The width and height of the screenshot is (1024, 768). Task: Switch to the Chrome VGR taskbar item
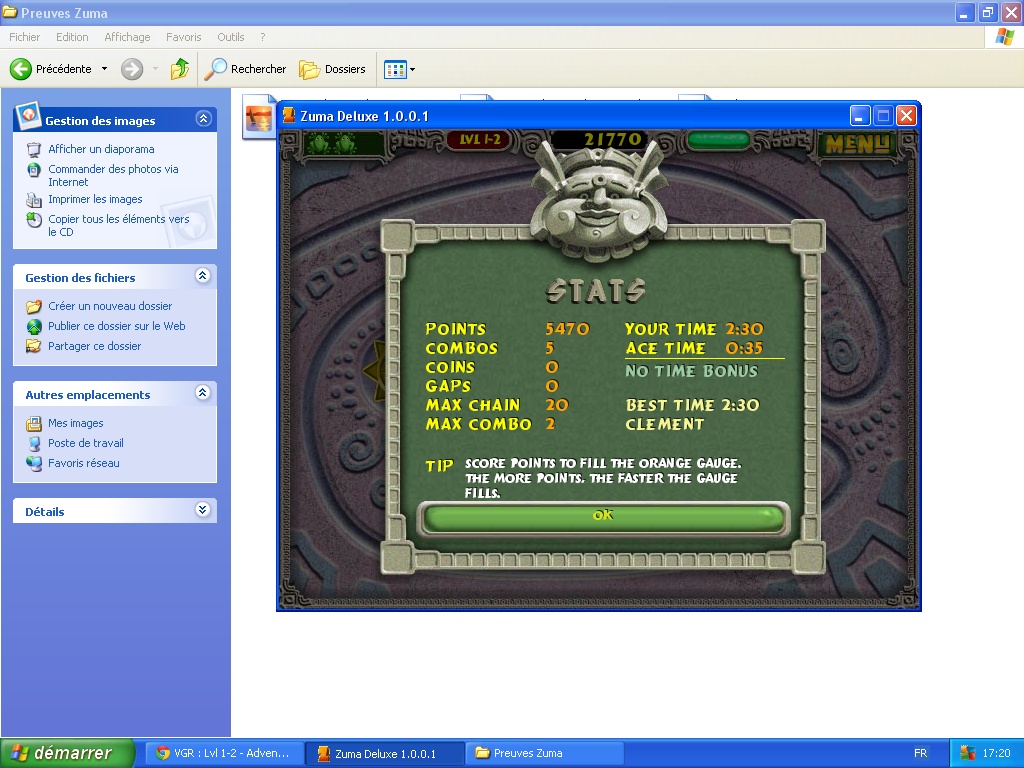point(224,753)
